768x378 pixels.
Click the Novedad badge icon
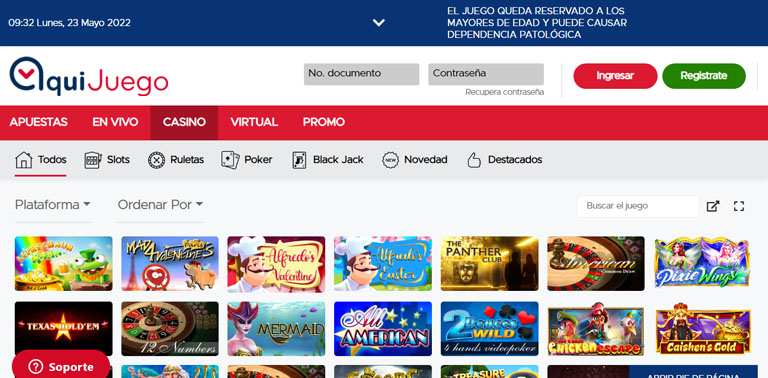[390, 160]
